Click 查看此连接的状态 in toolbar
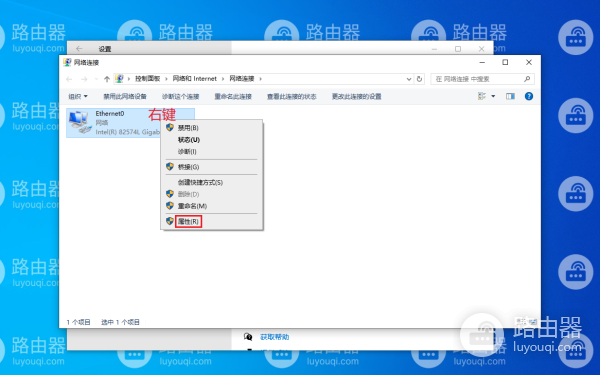Viewport: 600px width, 375px height. coord(292,96)
